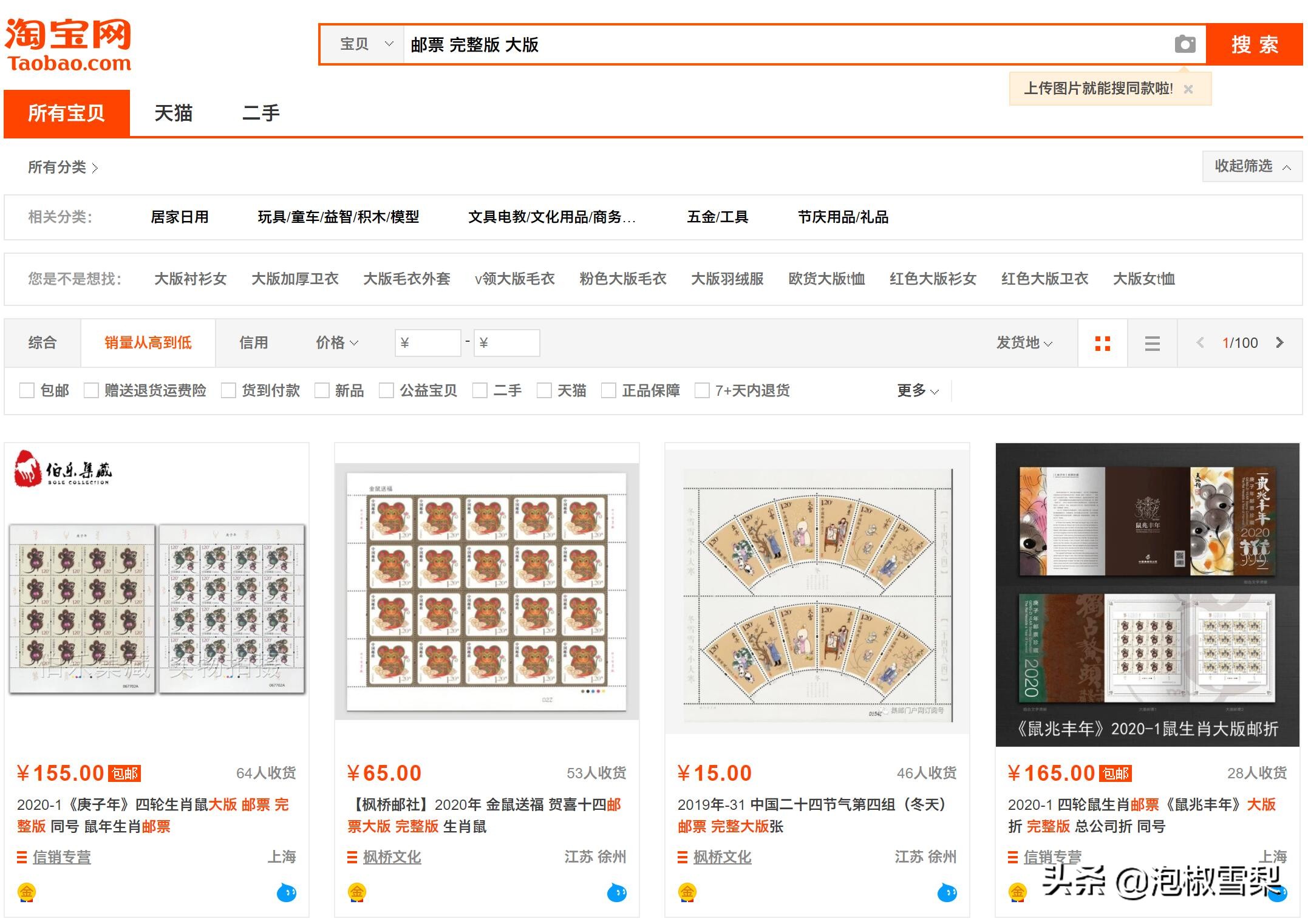This screenshot has width=1308, height=924.
Task: Dismiss the image upload tooltip with the X
Action: click(x=1188, y=88)
